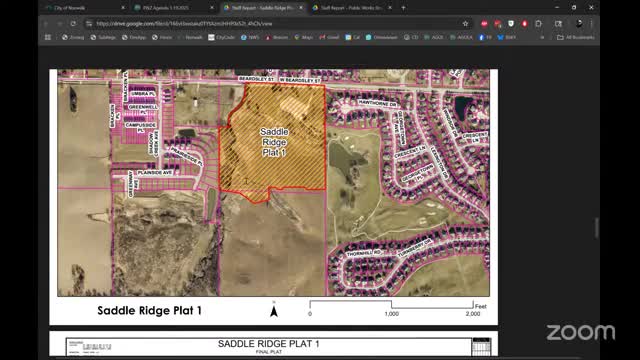The image size is (640, 360).
Task: Open a new browser tab
Action: pyautogui.click(x=403, y=8)
